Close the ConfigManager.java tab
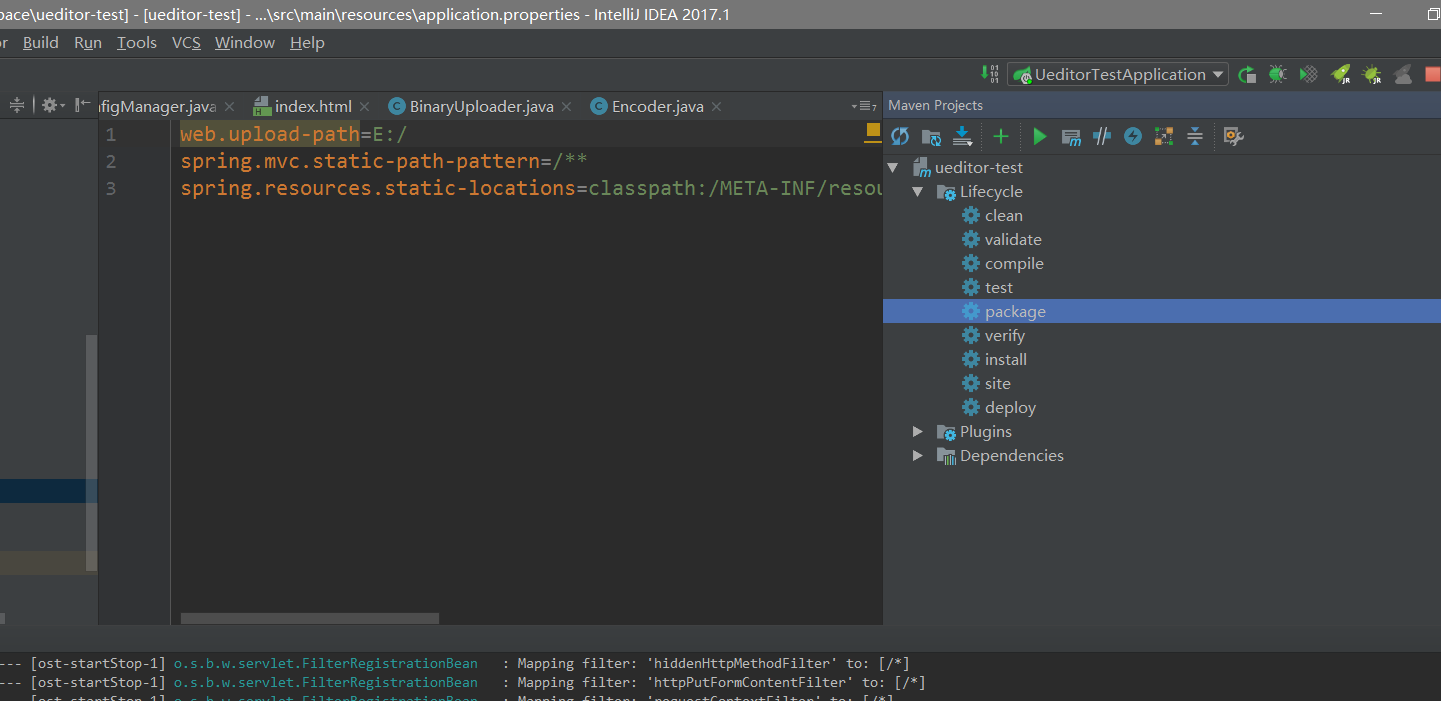 coord(230,107)
